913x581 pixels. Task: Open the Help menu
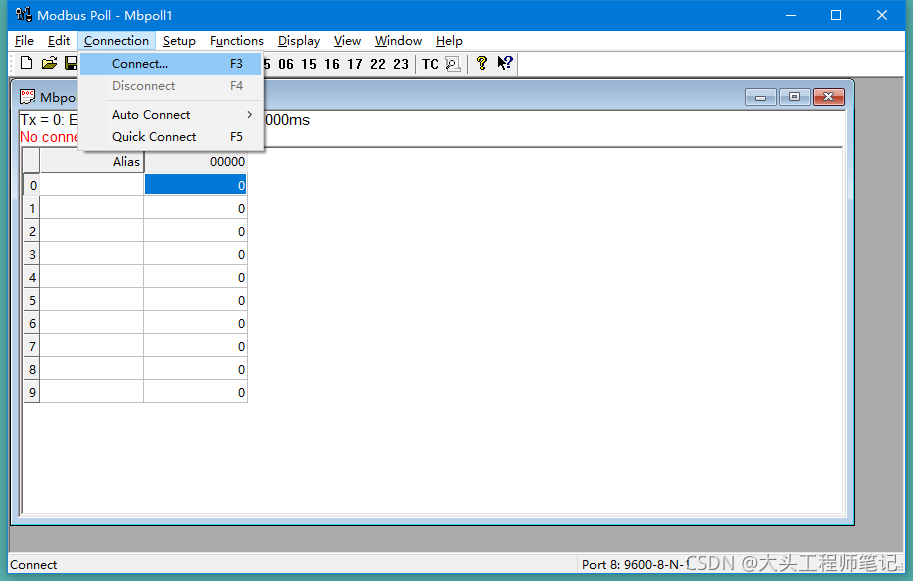[449, 41]
